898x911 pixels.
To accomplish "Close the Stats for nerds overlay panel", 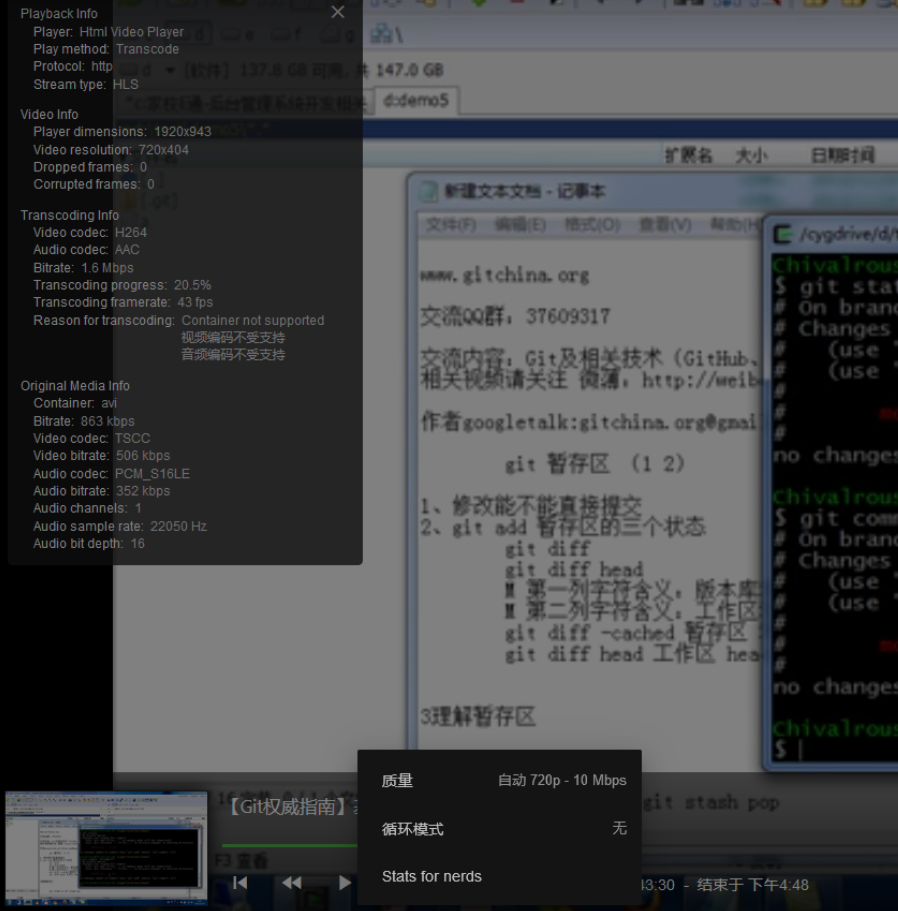I will (x=337, y=12).
